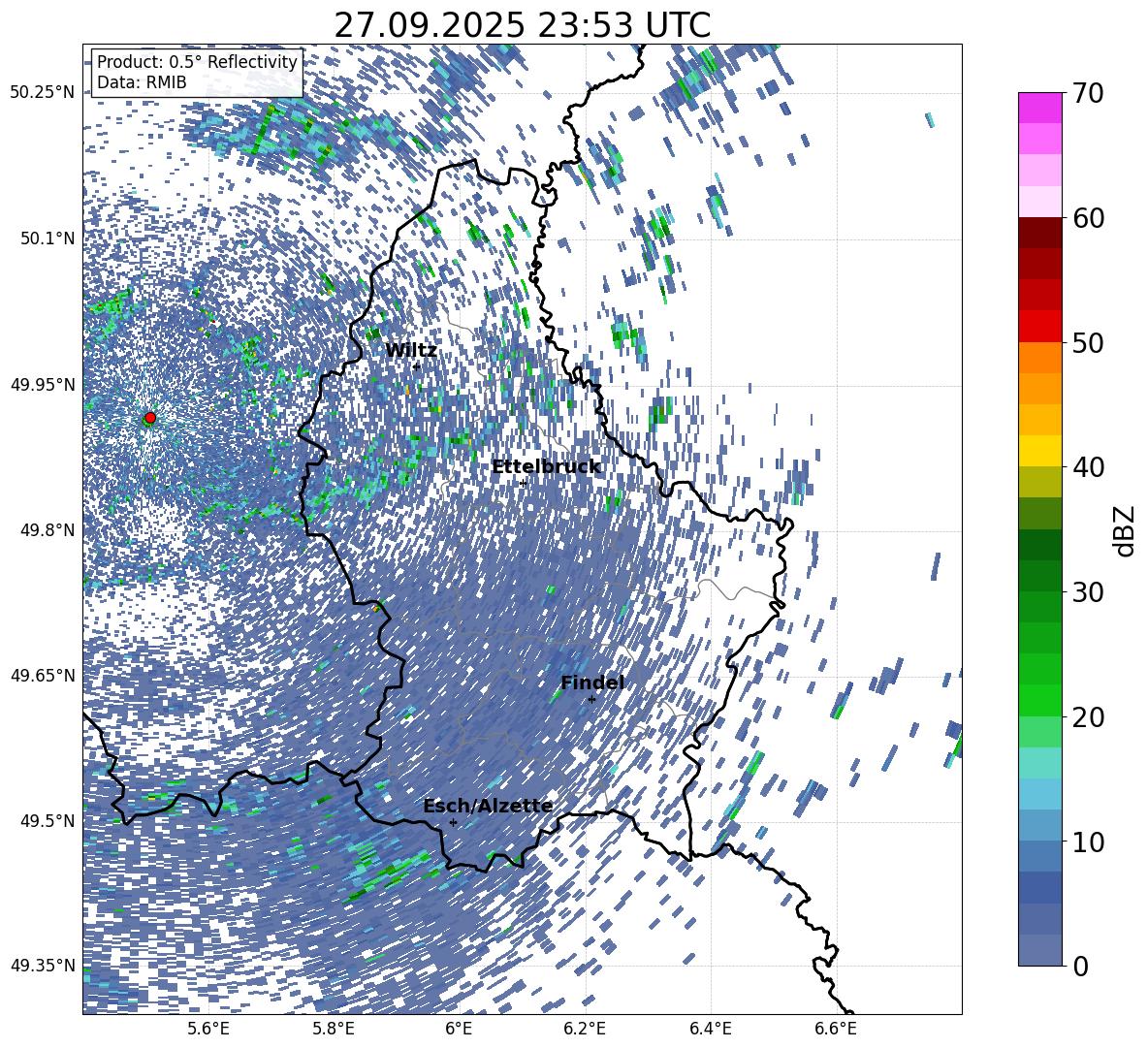Click the 30 tick label on colorbar

1088,592
